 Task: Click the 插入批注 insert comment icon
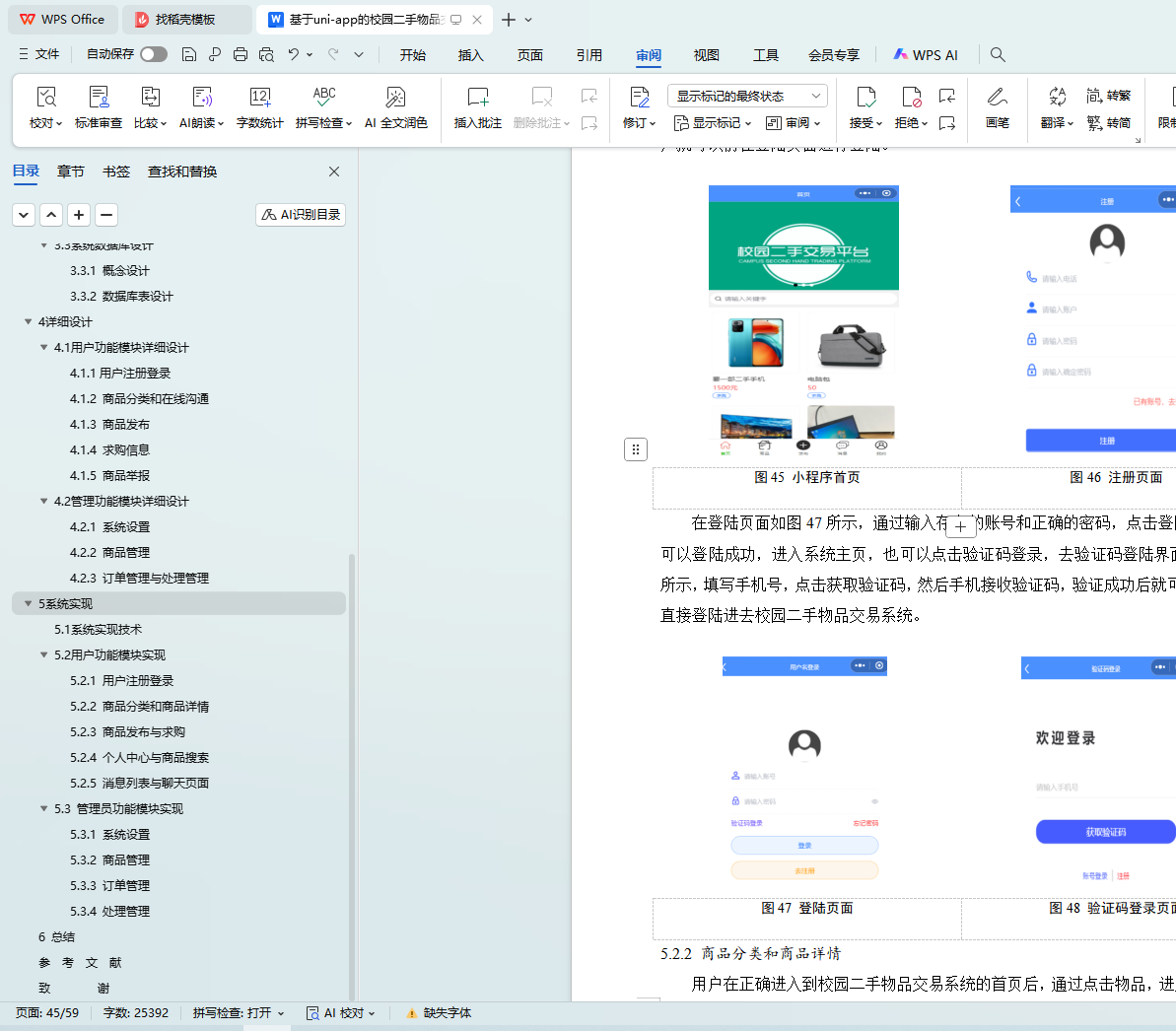(477, 98)
